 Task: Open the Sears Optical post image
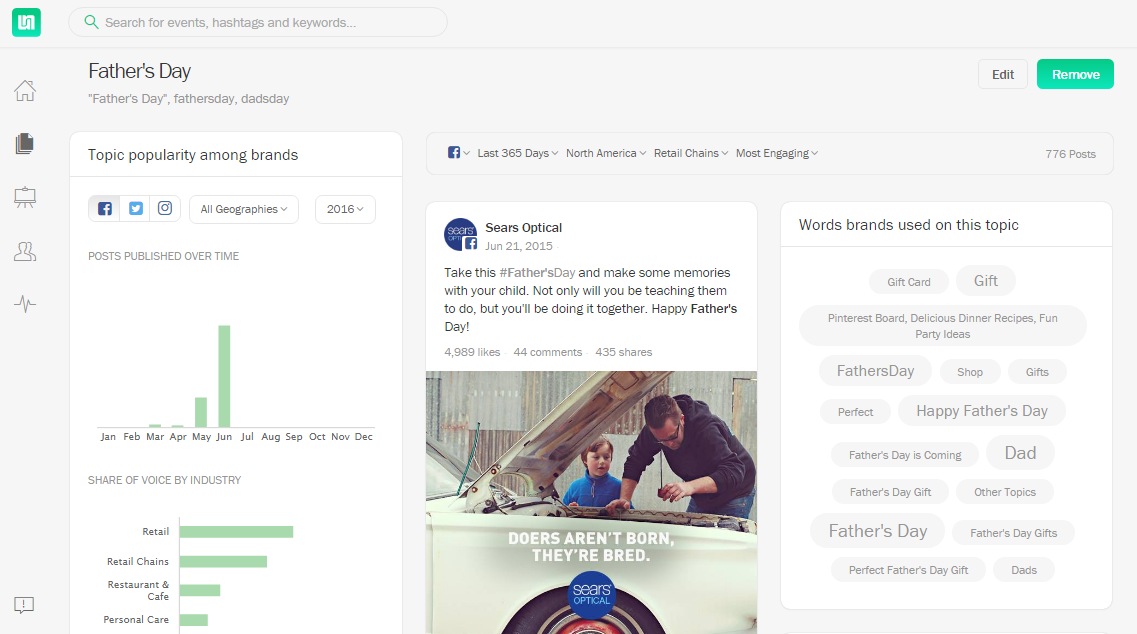pos(591,502)
